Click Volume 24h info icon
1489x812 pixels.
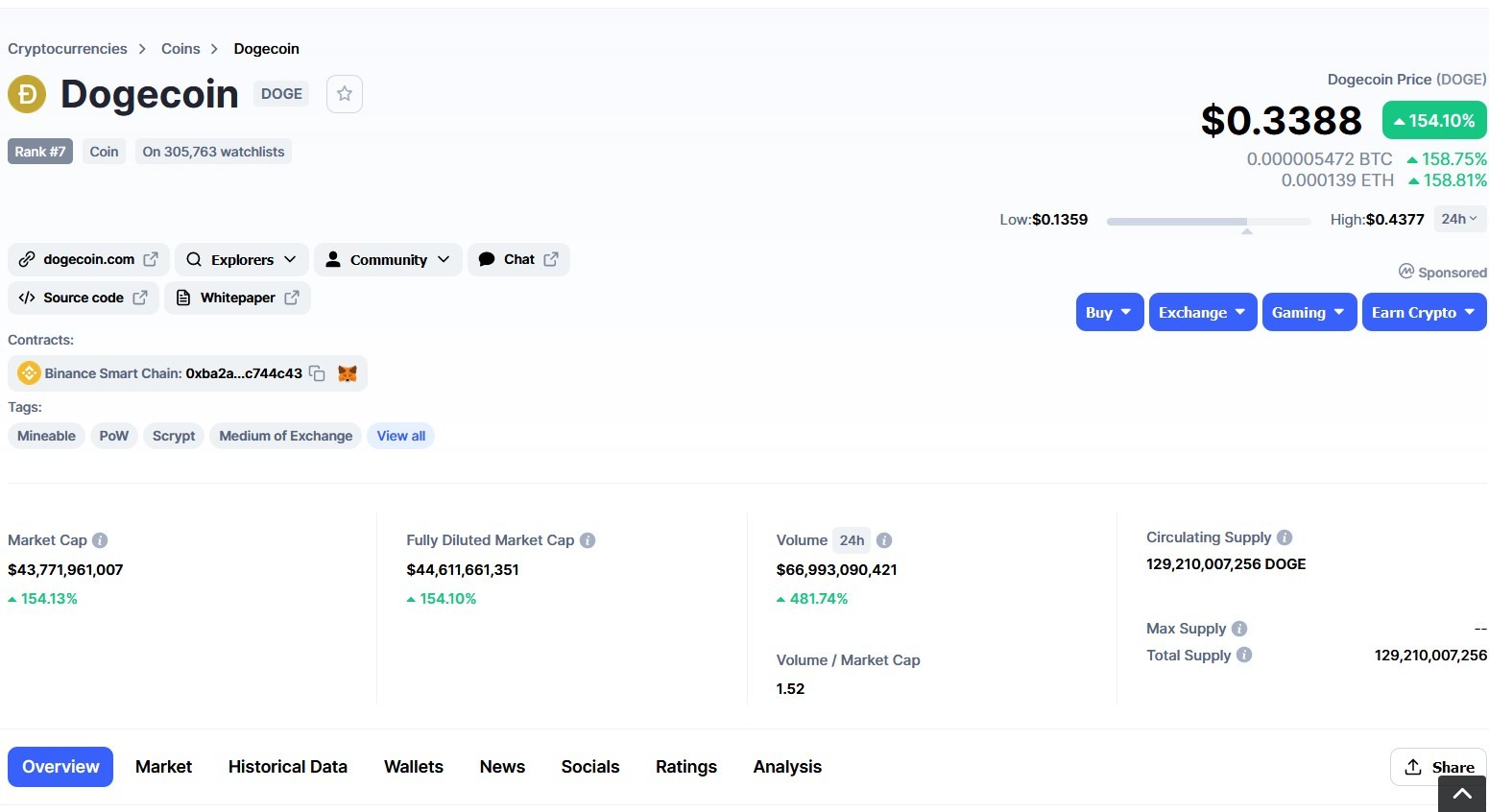884,540
